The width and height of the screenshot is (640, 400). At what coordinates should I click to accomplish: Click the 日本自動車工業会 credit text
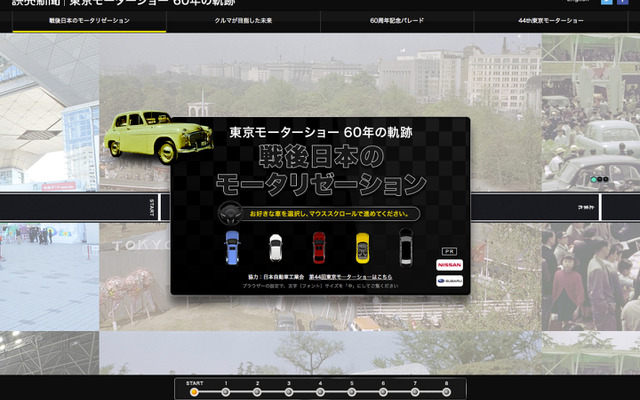pyautogui.click(x=284, y=277)
